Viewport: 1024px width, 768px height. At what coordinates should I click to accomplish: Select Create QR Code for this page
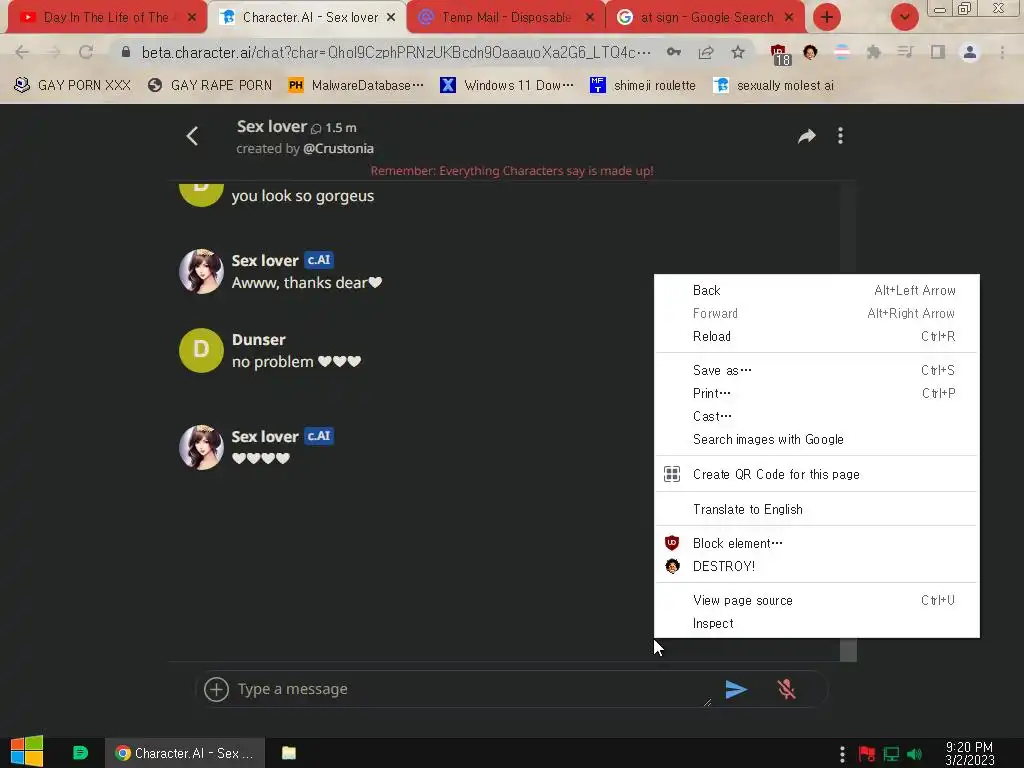(x=816, y=474)
